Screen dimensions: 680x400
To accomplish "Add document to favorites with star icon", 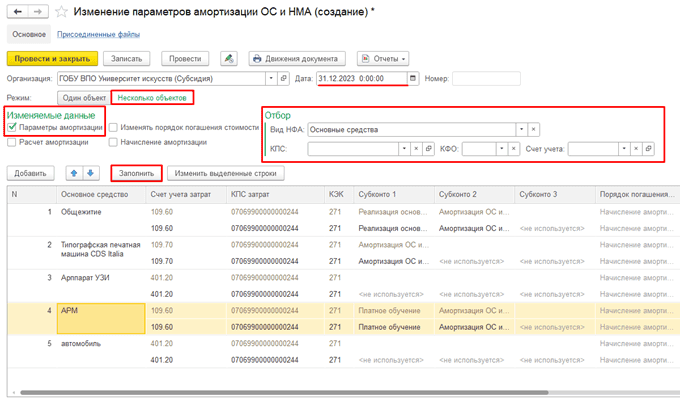I will (62, 12).
